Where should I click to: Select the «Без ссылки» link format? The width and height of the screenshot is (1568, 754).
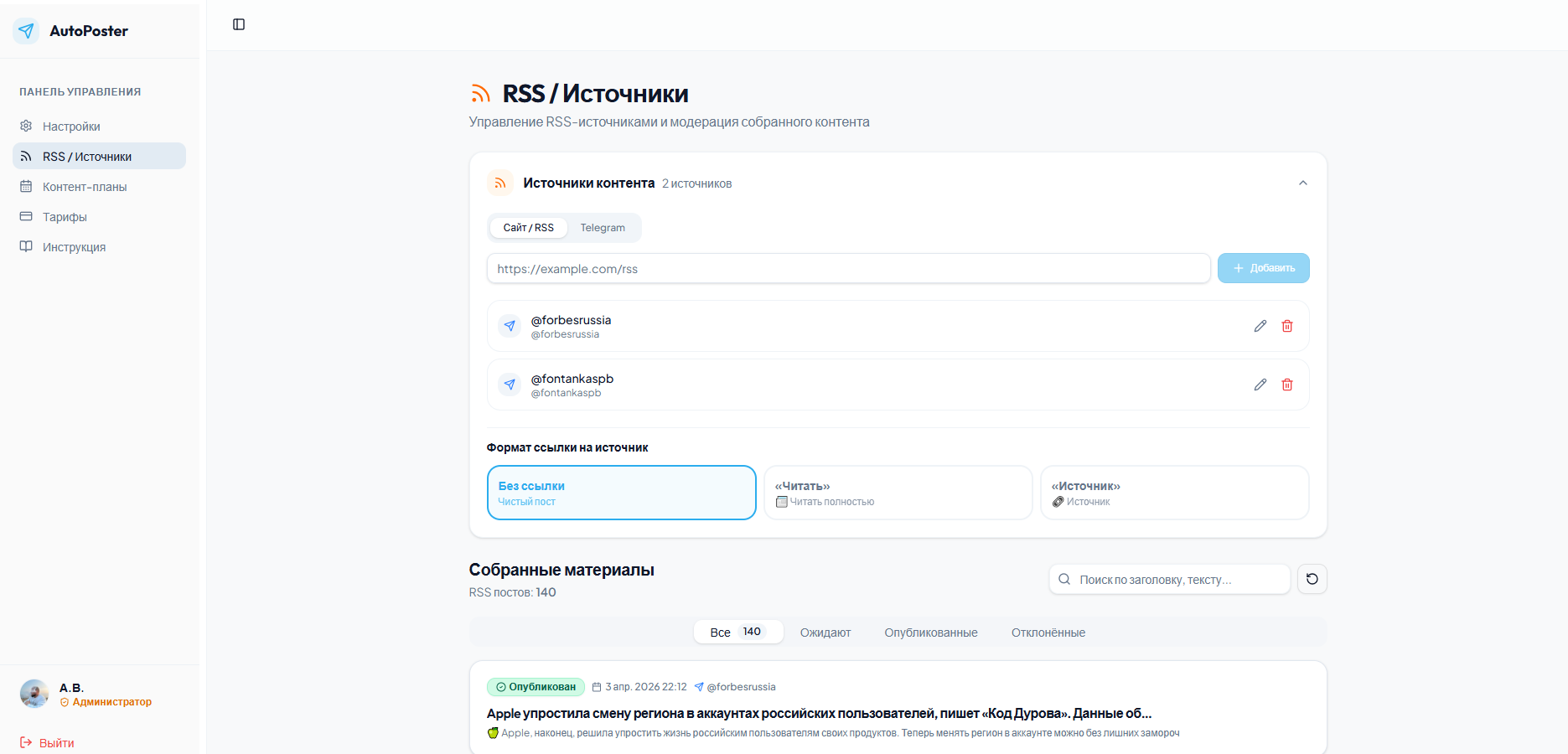coord(621,493)
